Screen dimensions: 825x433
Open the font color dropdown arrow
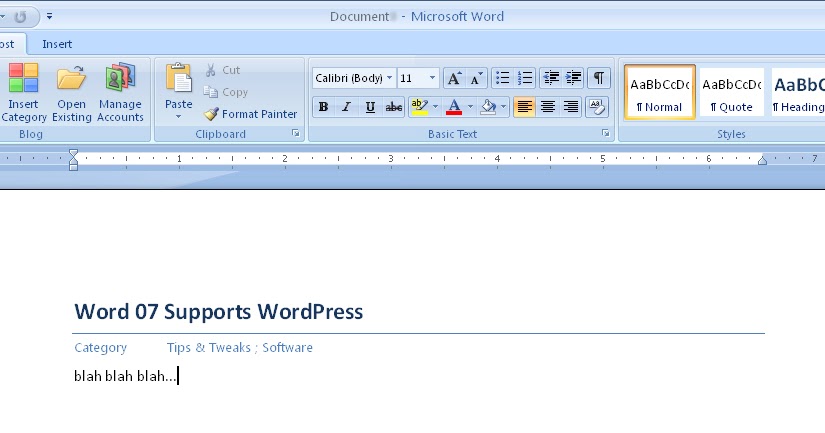[470, 107]
